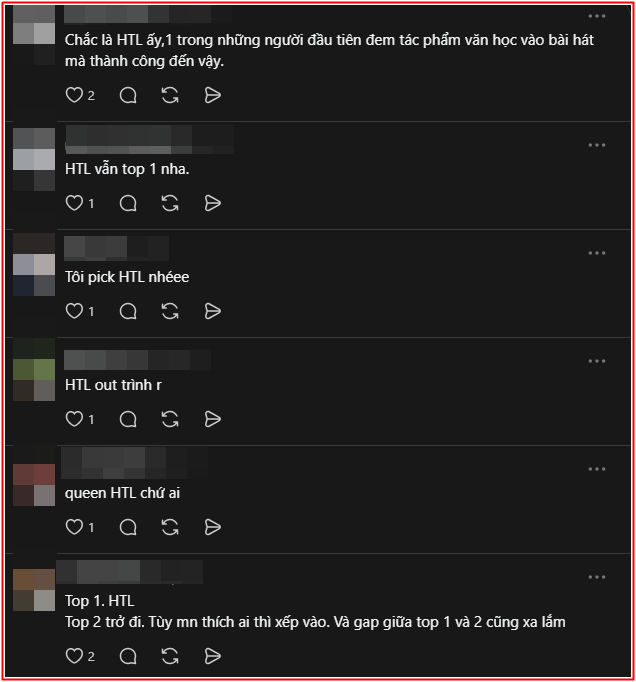Image resolution: width=636 pixels, height=682 pixels.
Task: Share the 'queen HTL chứ ai' comment
Action: [x=212, y=527]
